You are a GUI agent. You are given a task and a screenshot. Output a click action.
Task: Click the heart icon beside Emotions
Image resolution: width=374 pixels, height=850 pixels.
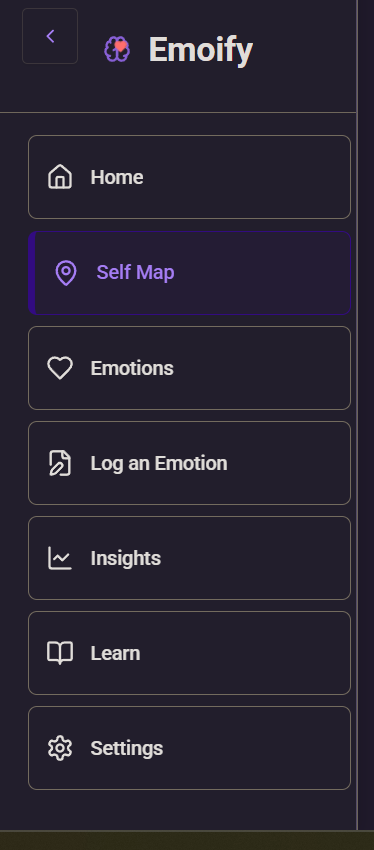pos(60,368)
